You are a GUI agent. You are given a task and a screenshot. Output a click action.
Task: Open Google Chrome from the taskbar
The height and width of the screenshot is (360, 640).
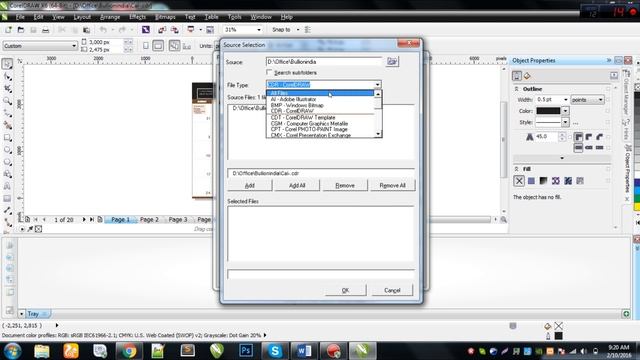tap(129, 351)
